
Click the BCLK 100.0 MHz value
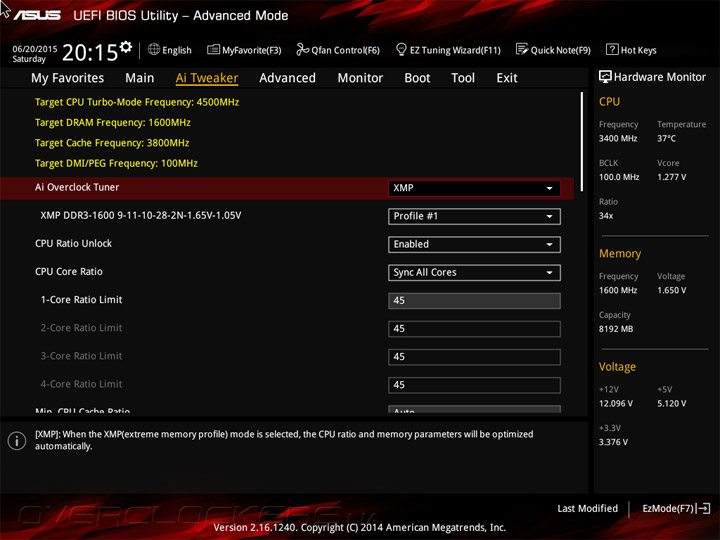pos(619,177)
